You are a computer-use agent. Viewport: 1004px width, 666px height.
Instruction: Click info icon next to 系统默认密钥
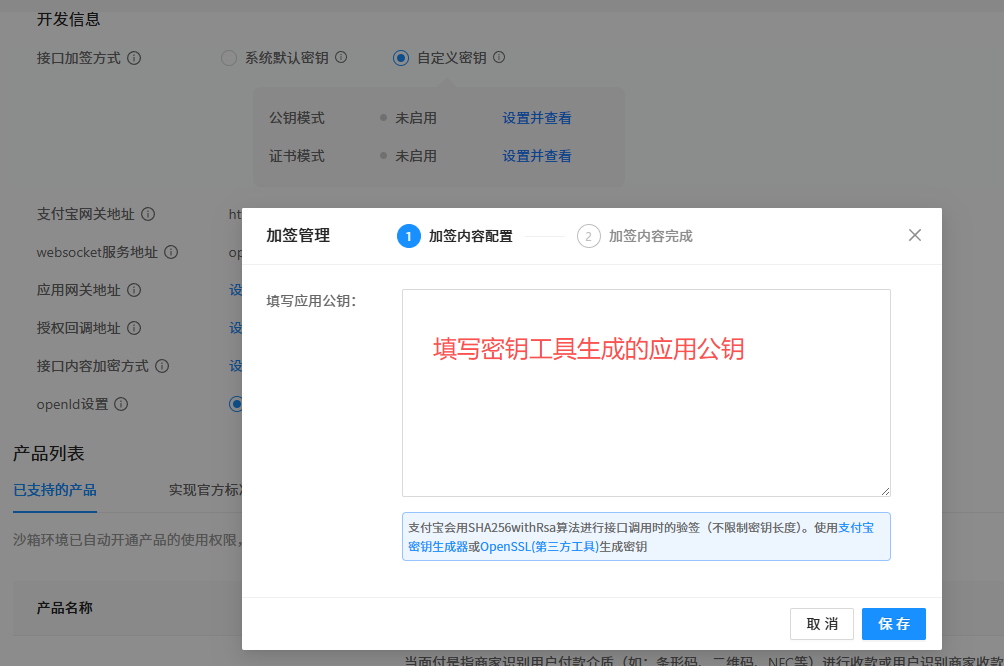(x=341, y=58)
